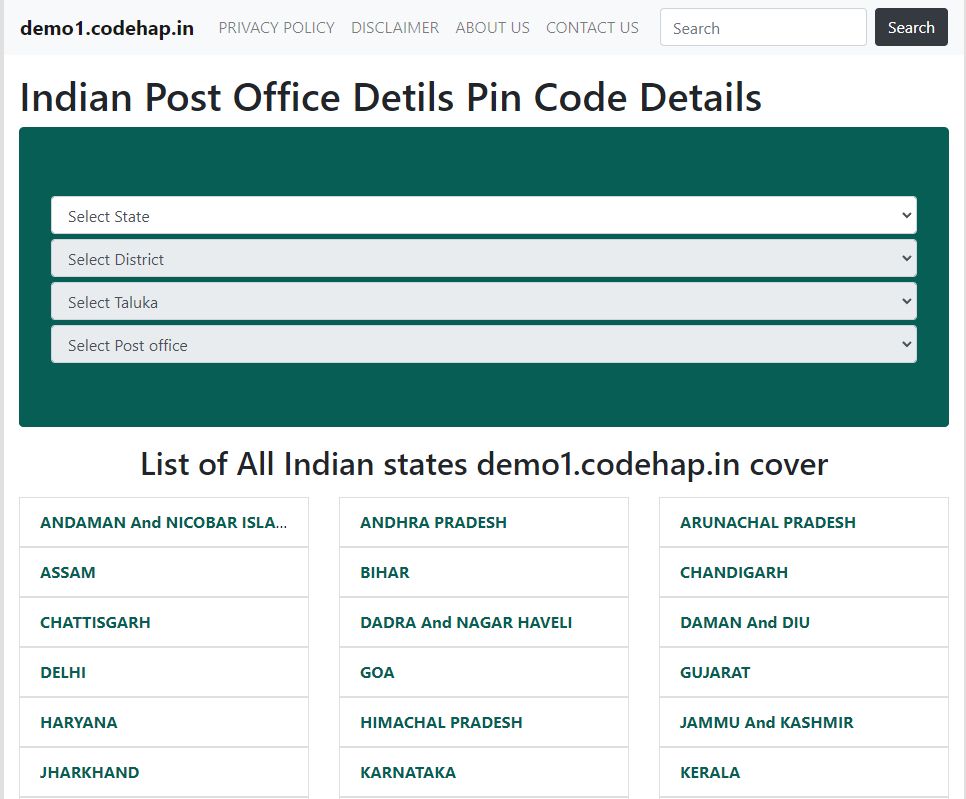Open the Andhra Pradesh state link
This screenshot has width=966, height=799.
tap(433, 522)
